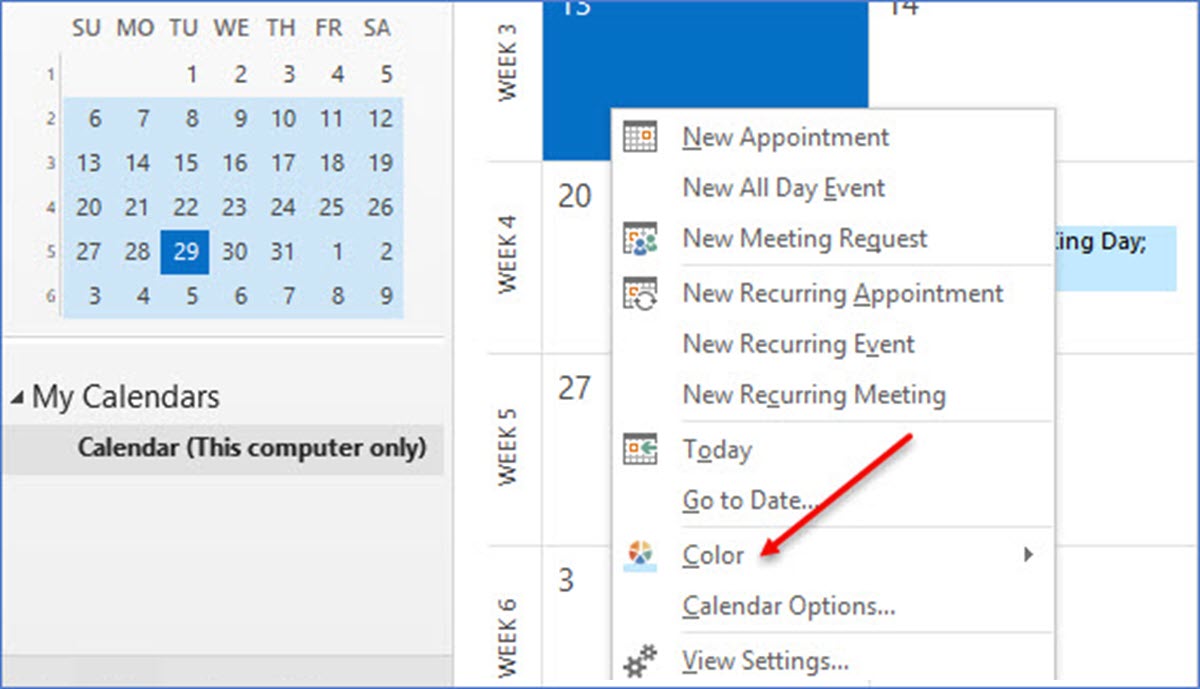Screen dimensions: 1200x689
Task: Collapse the My Calendars section
Action: click(16, 396)
